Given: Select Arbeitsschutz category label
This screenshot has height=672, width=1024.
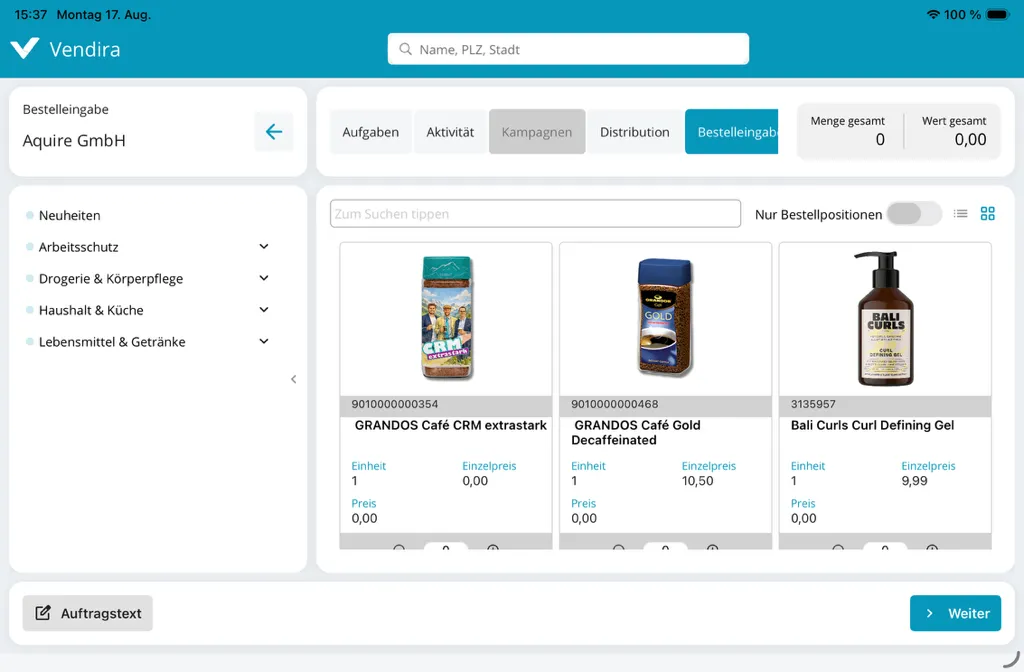Looking at the screenshot, I should (78, 247).
